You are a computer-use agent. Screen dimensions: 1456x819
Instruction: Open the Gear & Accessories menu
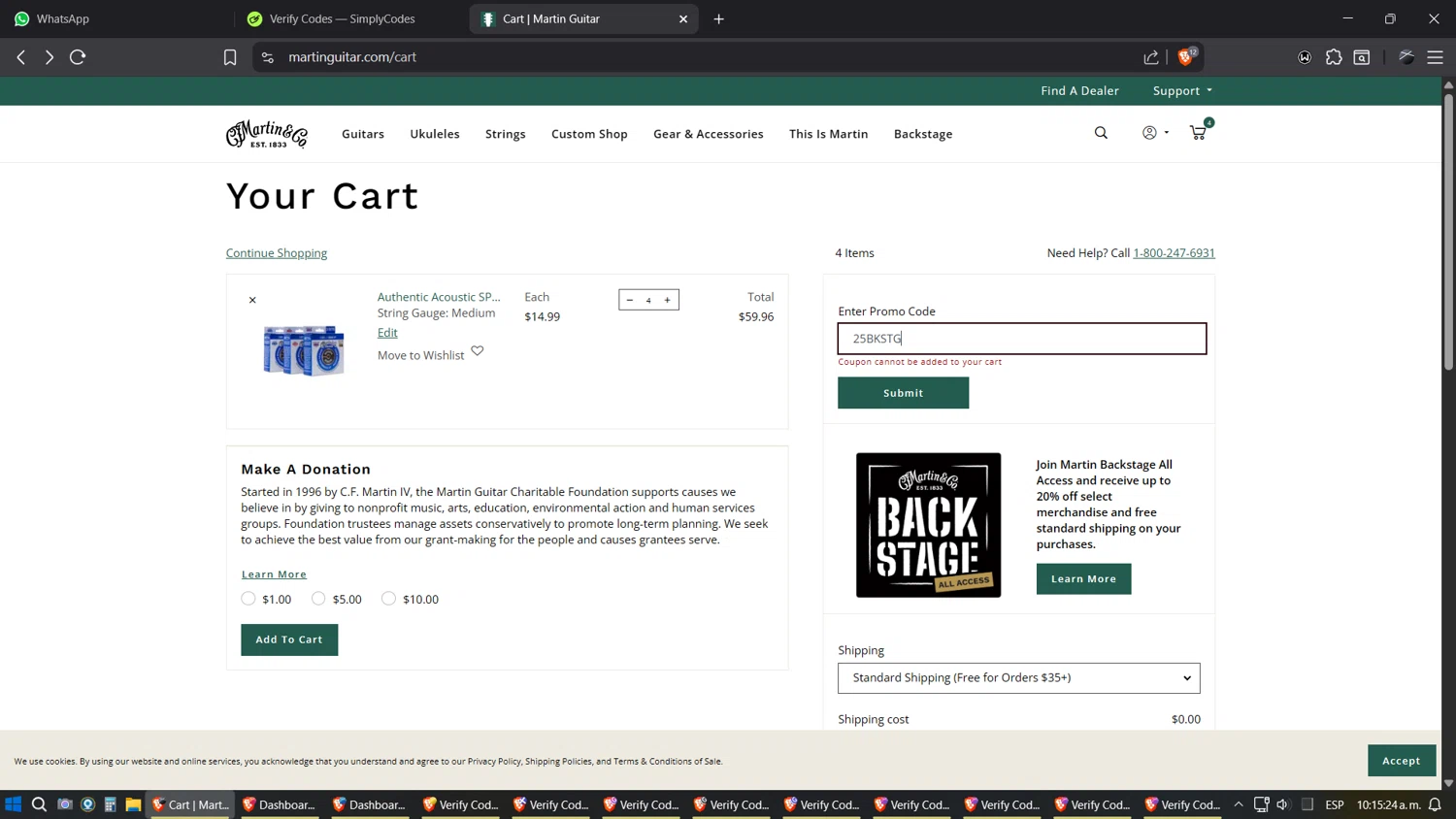tap(709, 134)
